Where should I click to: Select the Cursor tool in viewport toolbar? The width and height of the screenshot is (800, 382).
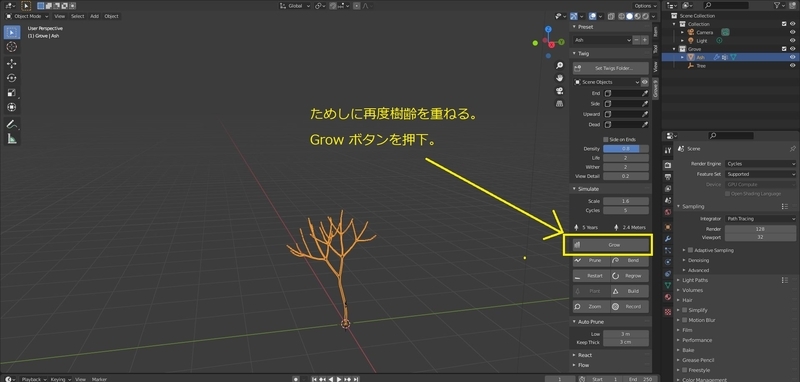pyautogui.click(x=11, y=46)
